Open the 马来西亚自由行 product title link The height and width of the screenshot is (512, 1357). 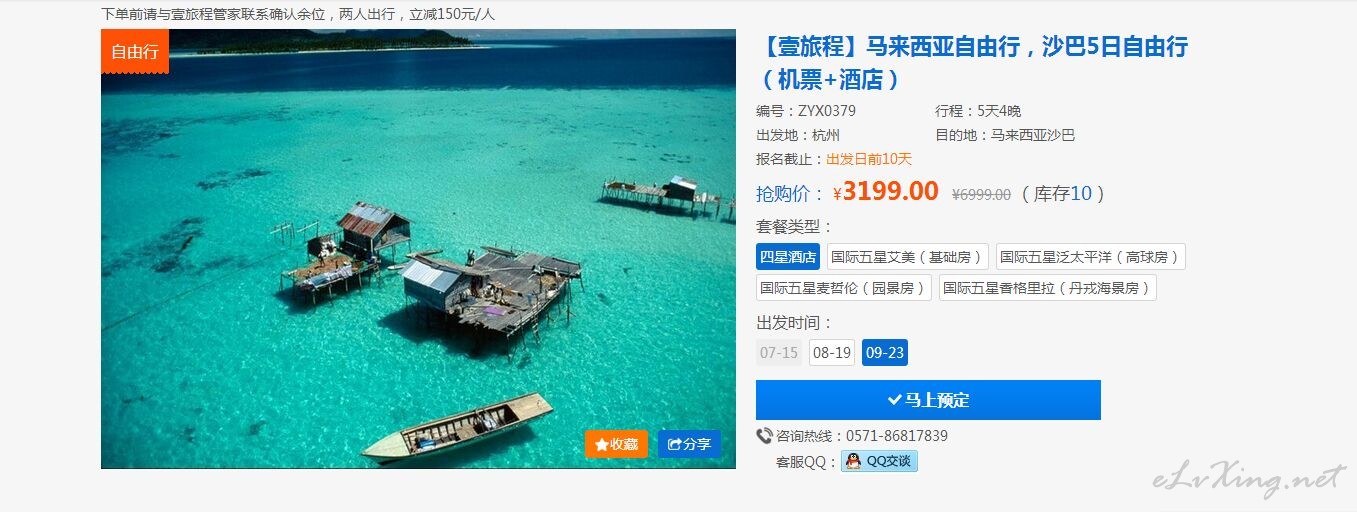(x=972, y=62)
